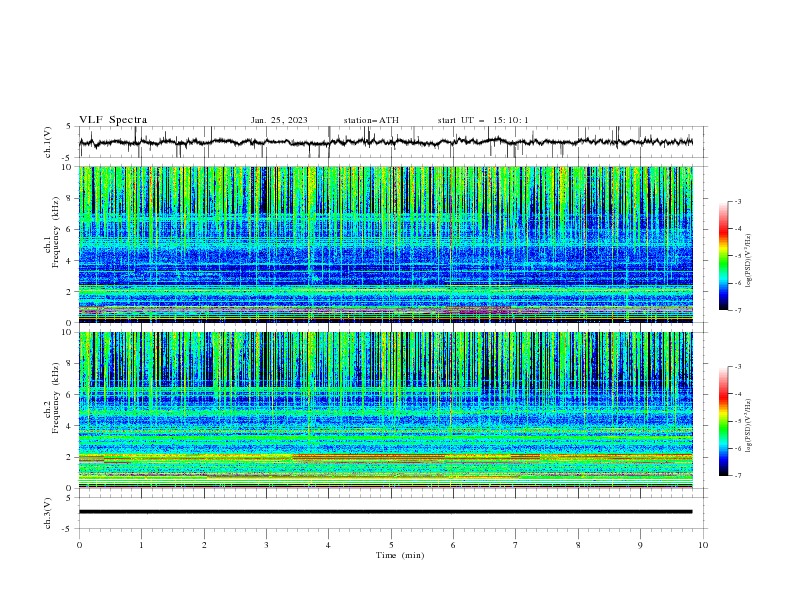Click the 'start UT = 15:10:1' header text
Viewport: 792px width, 612px height.
tap(483, 120)
